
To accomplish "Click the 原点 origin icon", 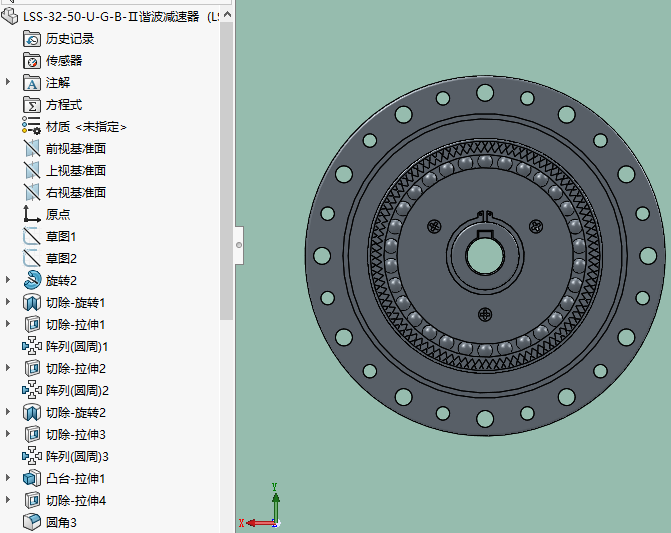I will (32, 214).
